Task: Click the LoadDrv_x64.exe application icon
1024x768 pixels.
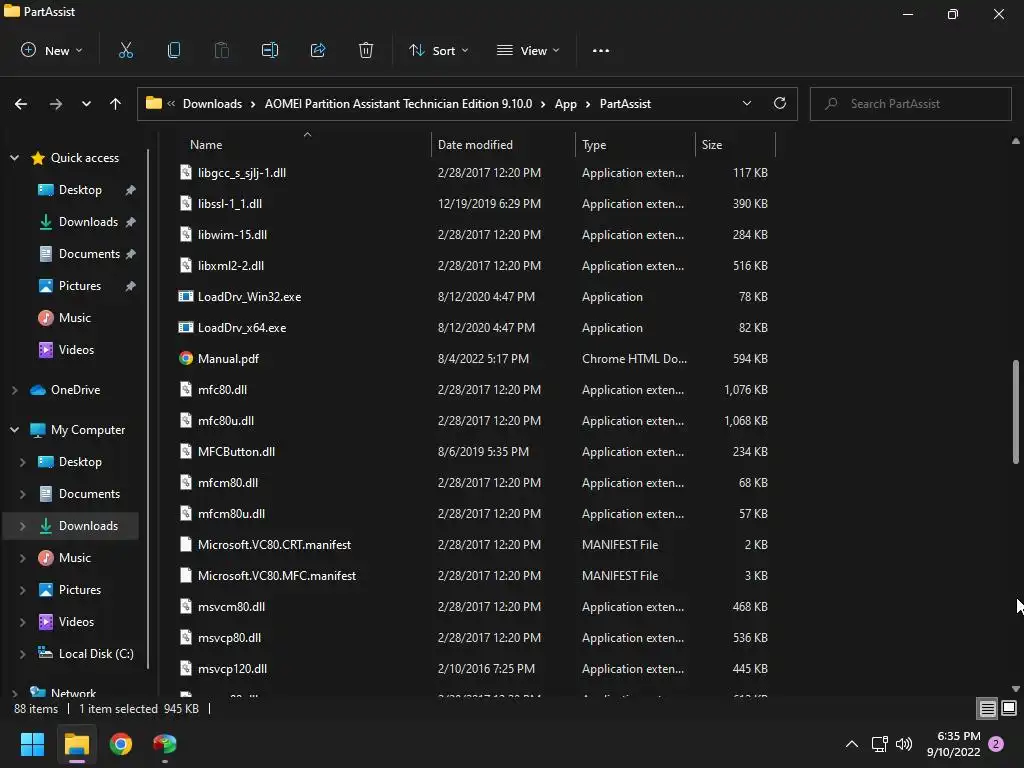Action: (186, 328)
